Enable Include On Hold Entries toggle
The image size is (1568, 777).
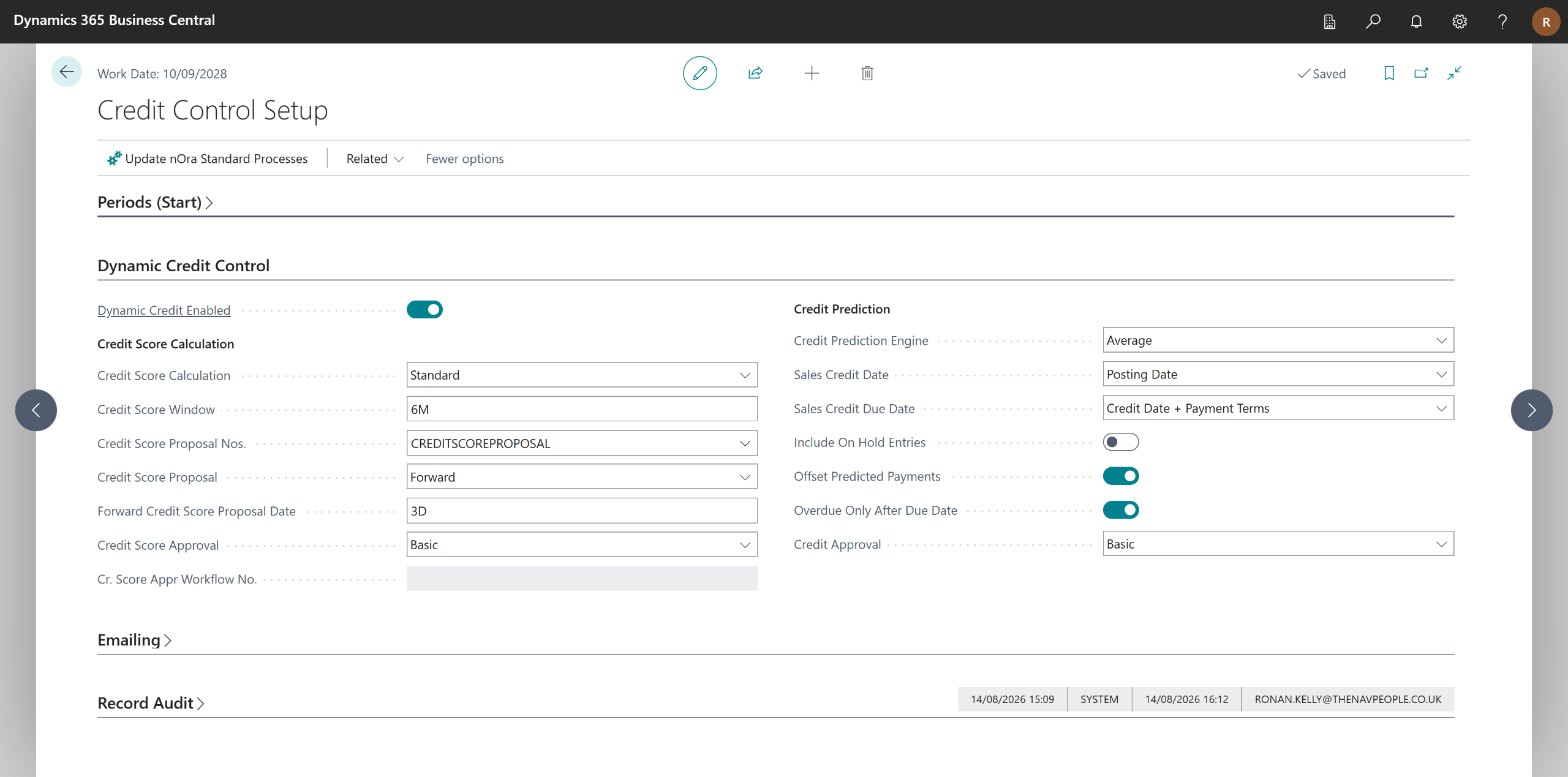(1121, 442)
